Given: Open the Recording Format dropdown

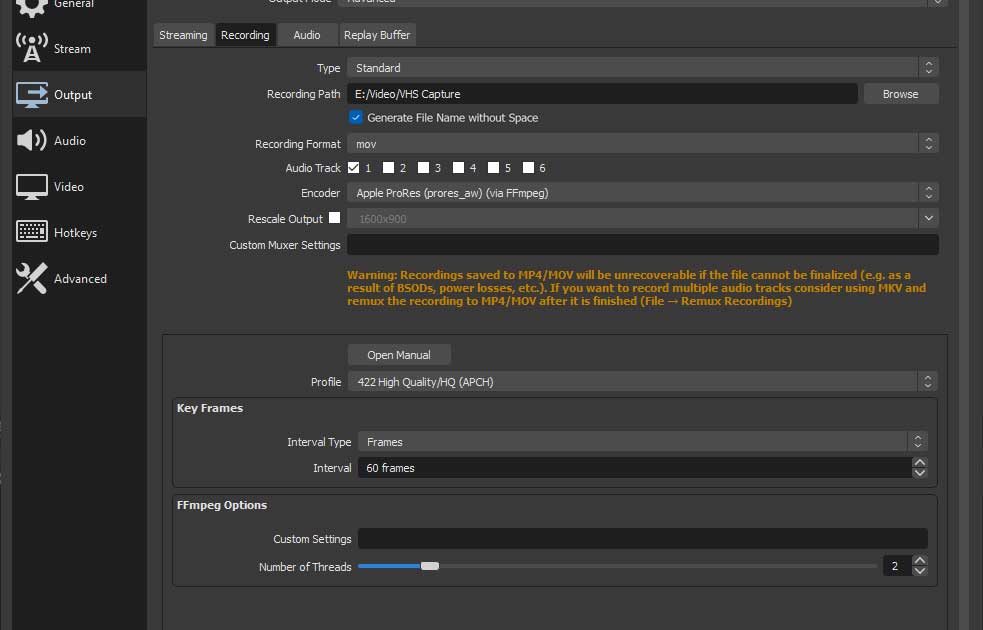Looking at the screenshot, I should (x=642, y=144).
